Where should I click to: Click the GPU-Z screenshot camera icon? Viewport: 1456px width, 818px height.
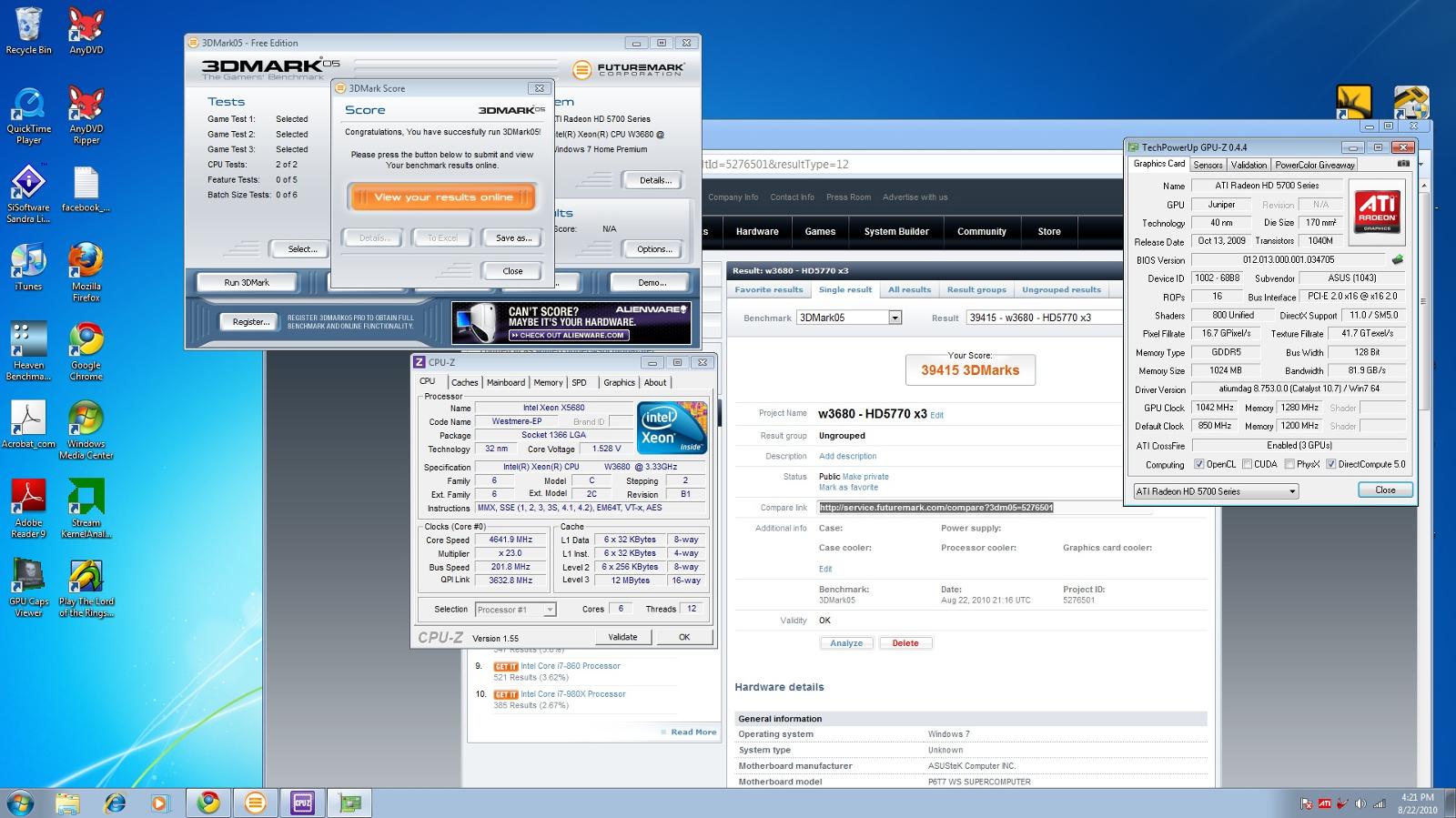tap(1403, 164)
